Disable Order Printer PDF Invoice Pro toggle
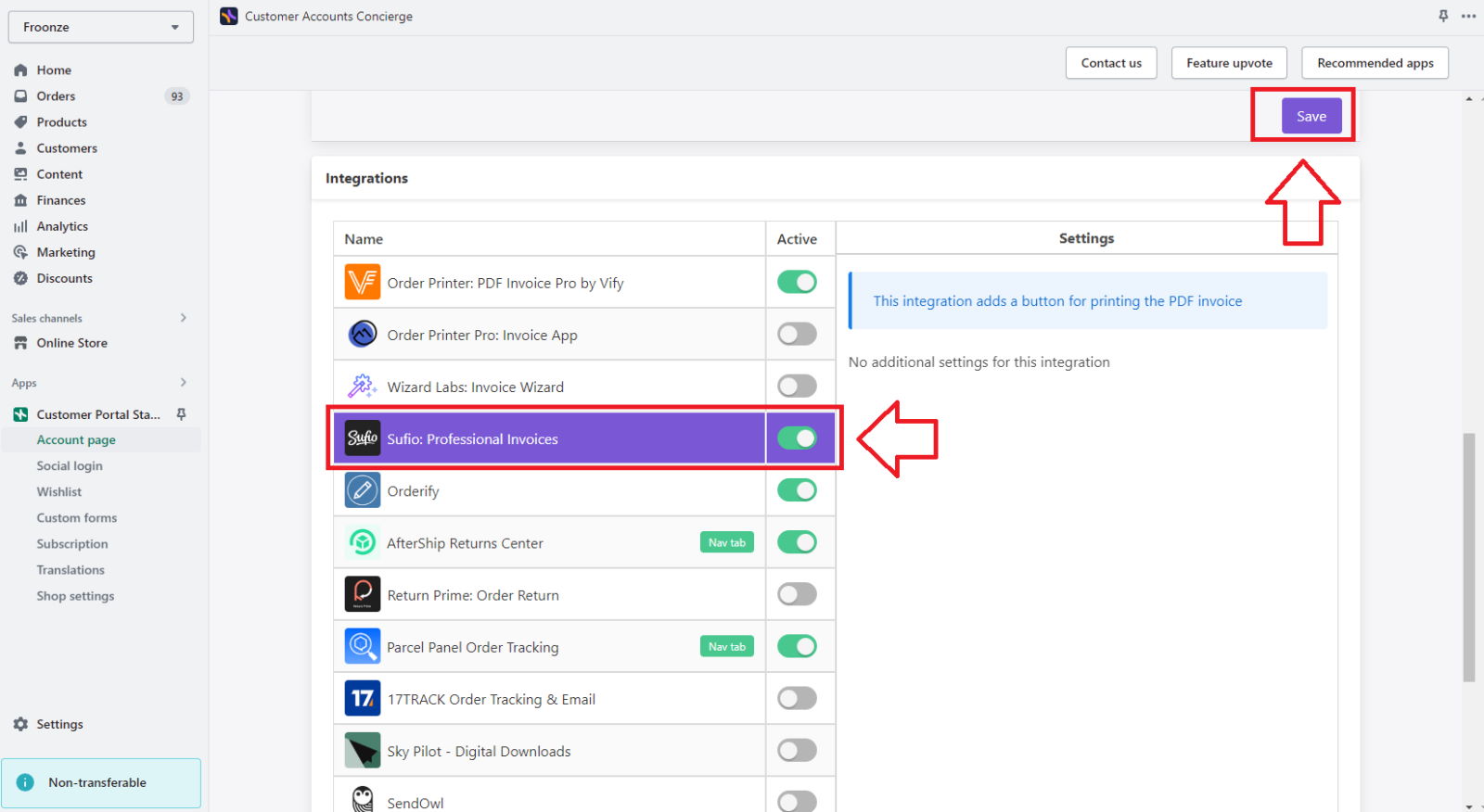Image resolution: width=1484 pixels, height=812 pixels. click(797, 282)
